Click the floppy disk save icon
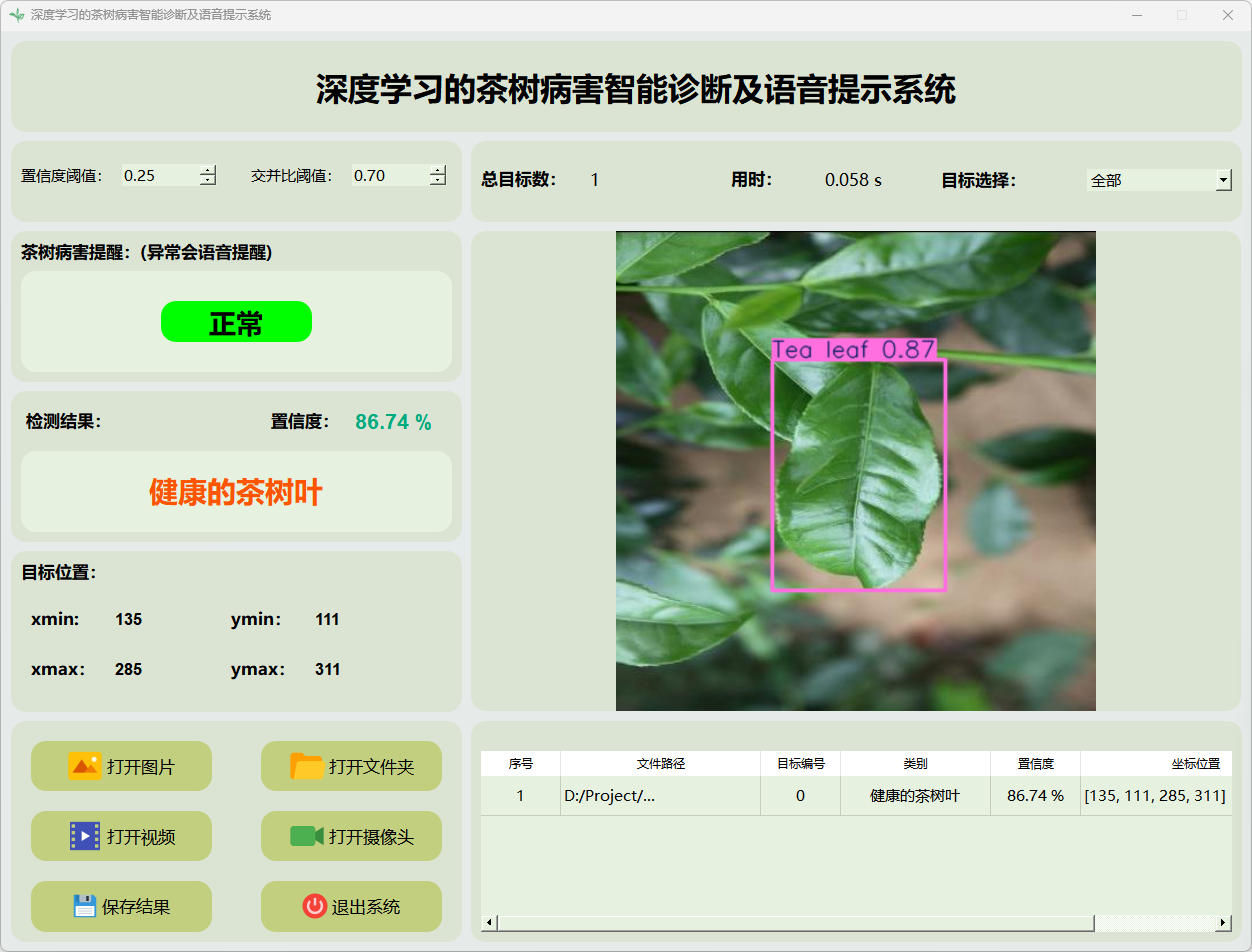The image size is (1252, 952). (x=84, y=906)
